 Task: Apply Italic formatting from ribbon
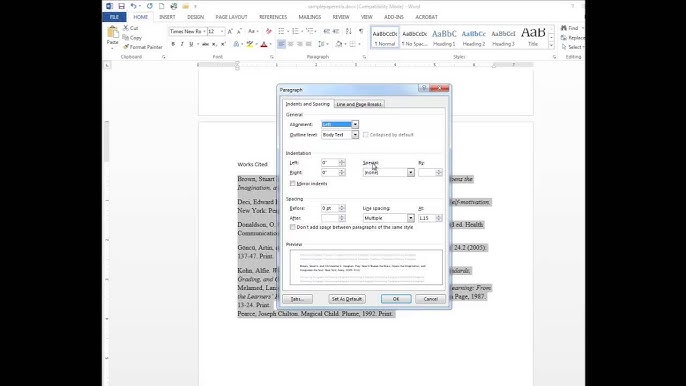(x=182, y=44)
